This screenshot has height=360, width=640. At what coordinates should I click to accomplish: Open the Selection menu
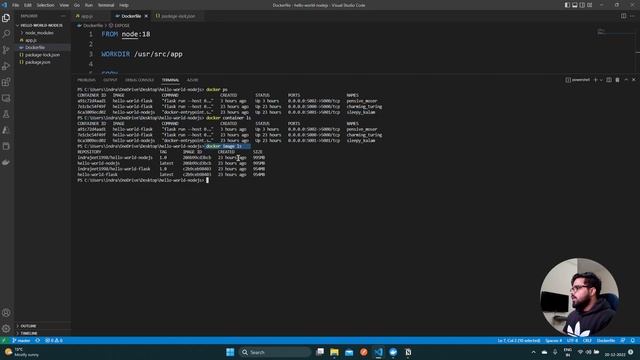[45, 5]
